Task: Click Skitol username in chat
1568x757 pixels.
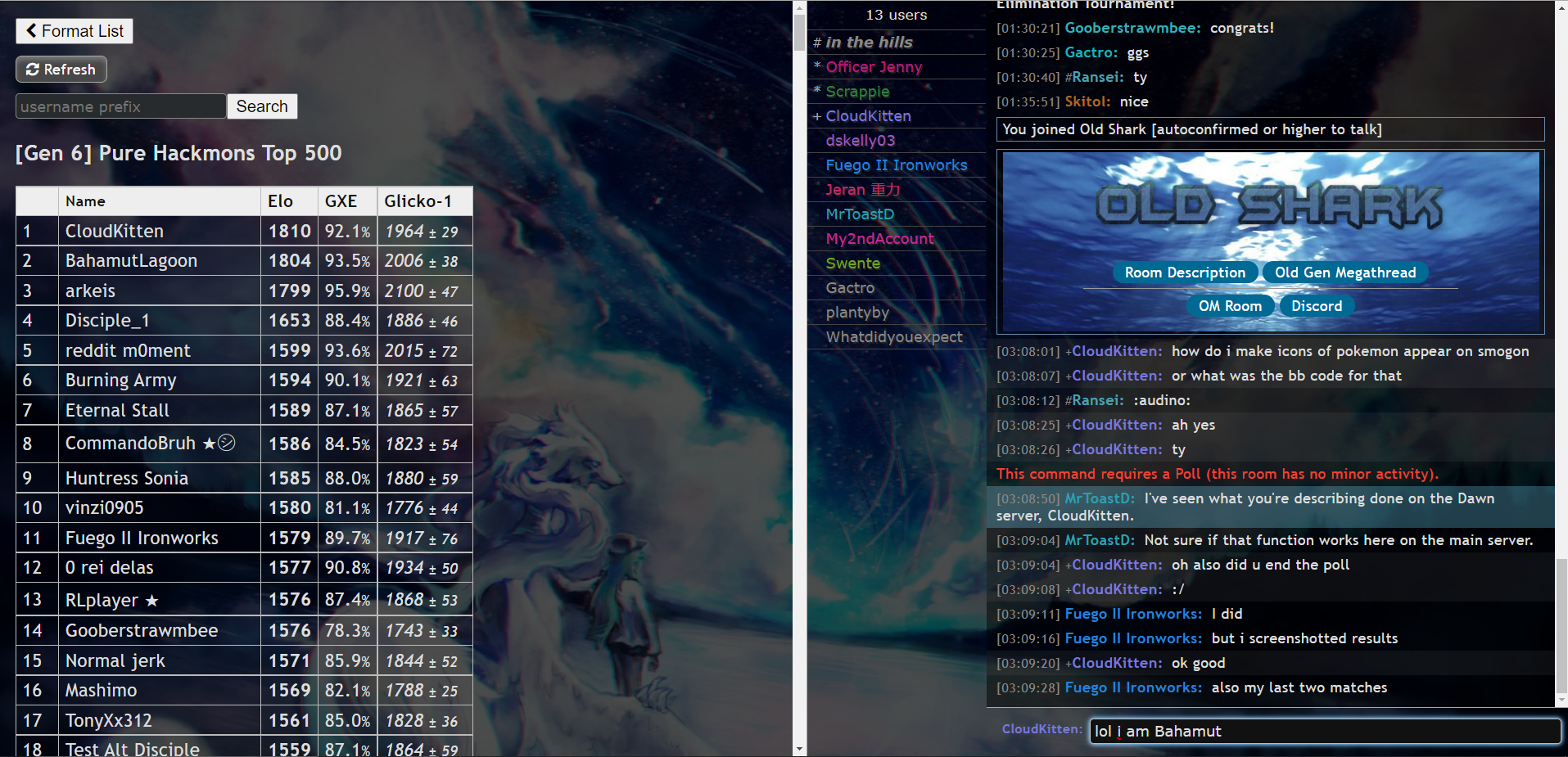Action: click(1087, 101)
